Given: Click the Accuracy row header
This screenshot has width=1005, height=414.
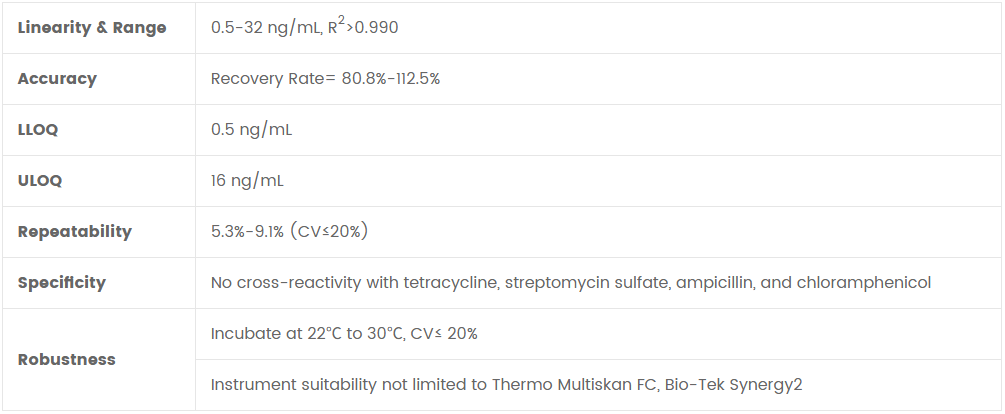Looking at the screenshot, I should coord(57,79).
